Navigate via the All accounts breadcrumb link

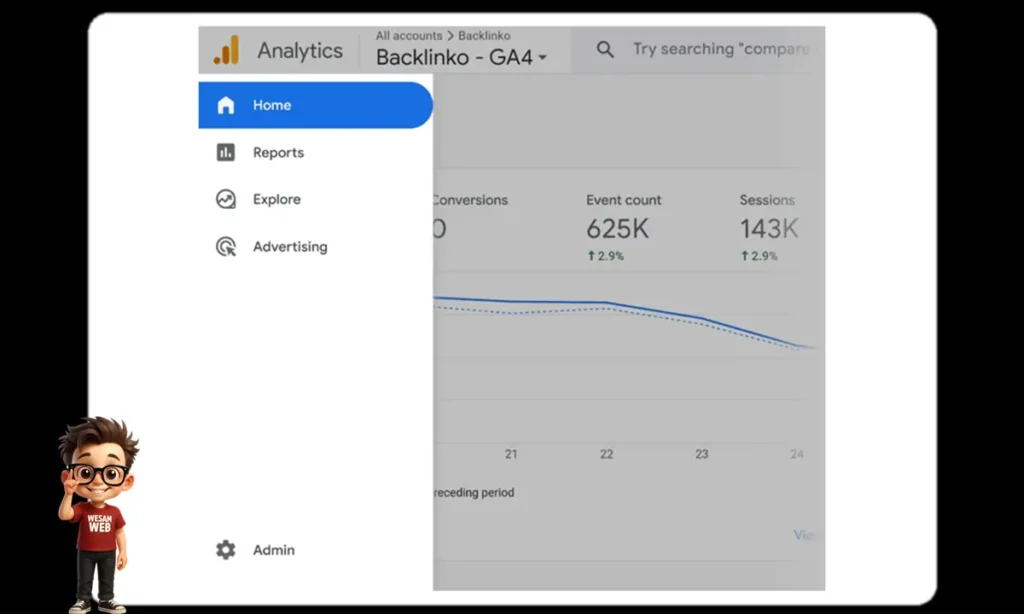(408, 35)
